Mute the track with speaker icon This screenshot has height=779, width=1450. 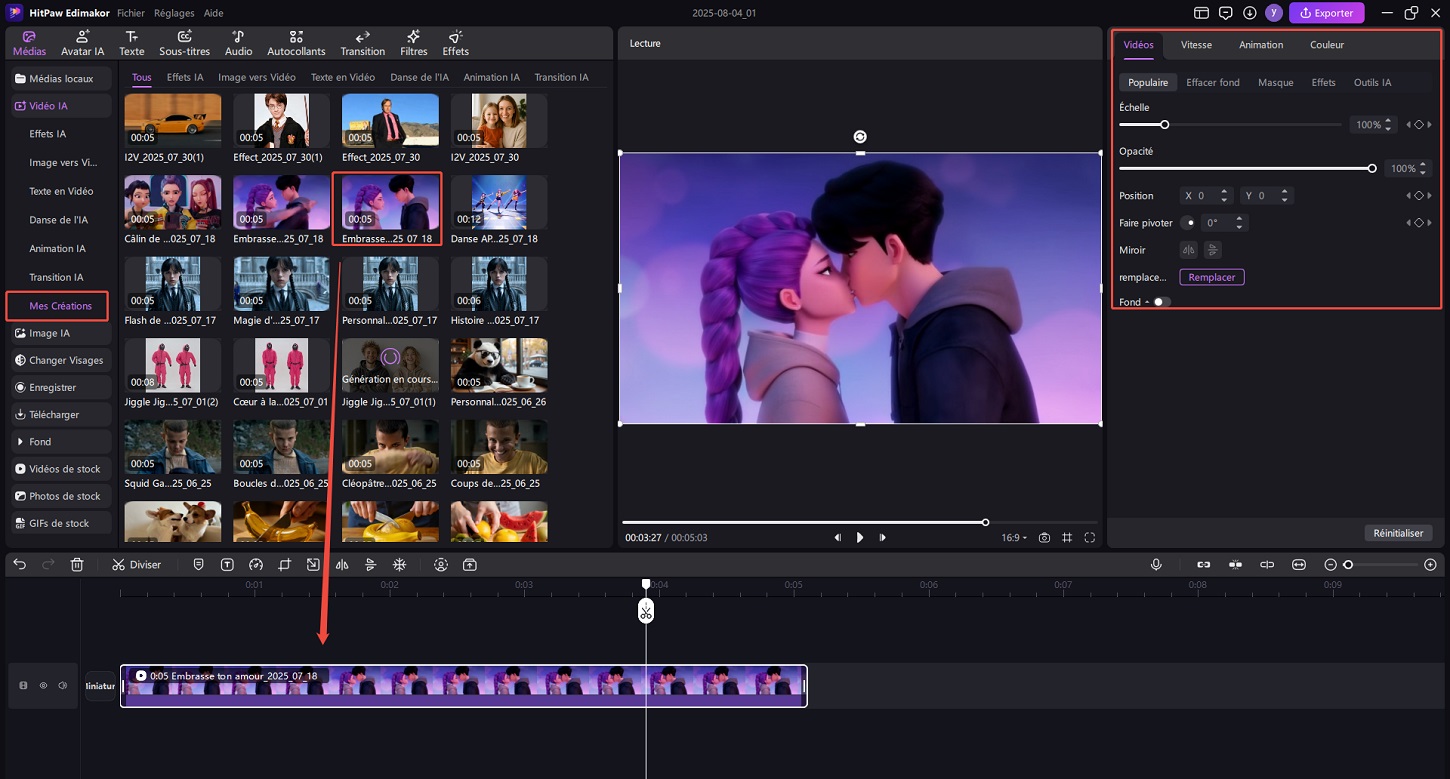(x=62, y=686)
